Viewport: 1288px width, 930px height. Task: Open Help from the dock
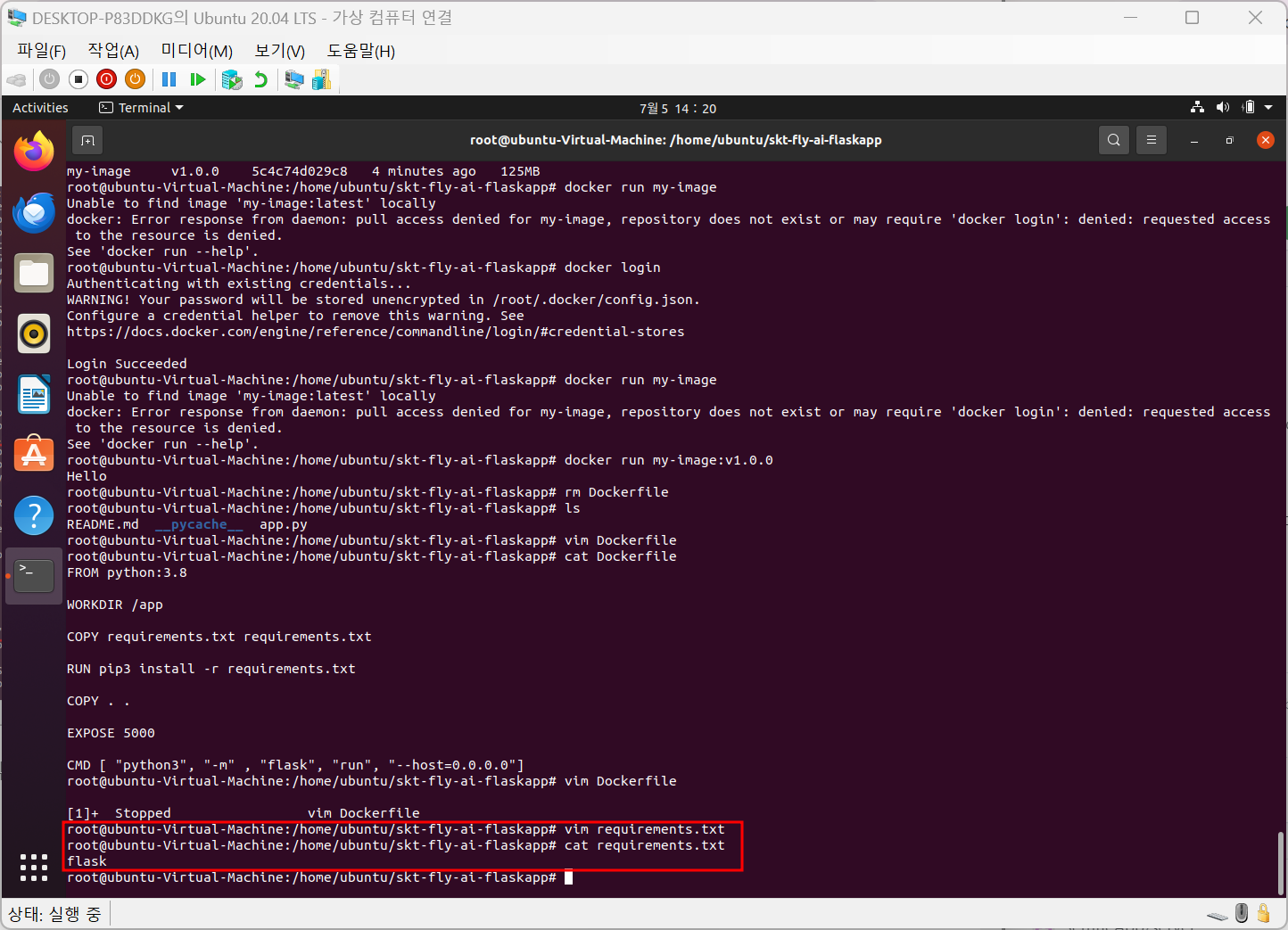point(34,515)
